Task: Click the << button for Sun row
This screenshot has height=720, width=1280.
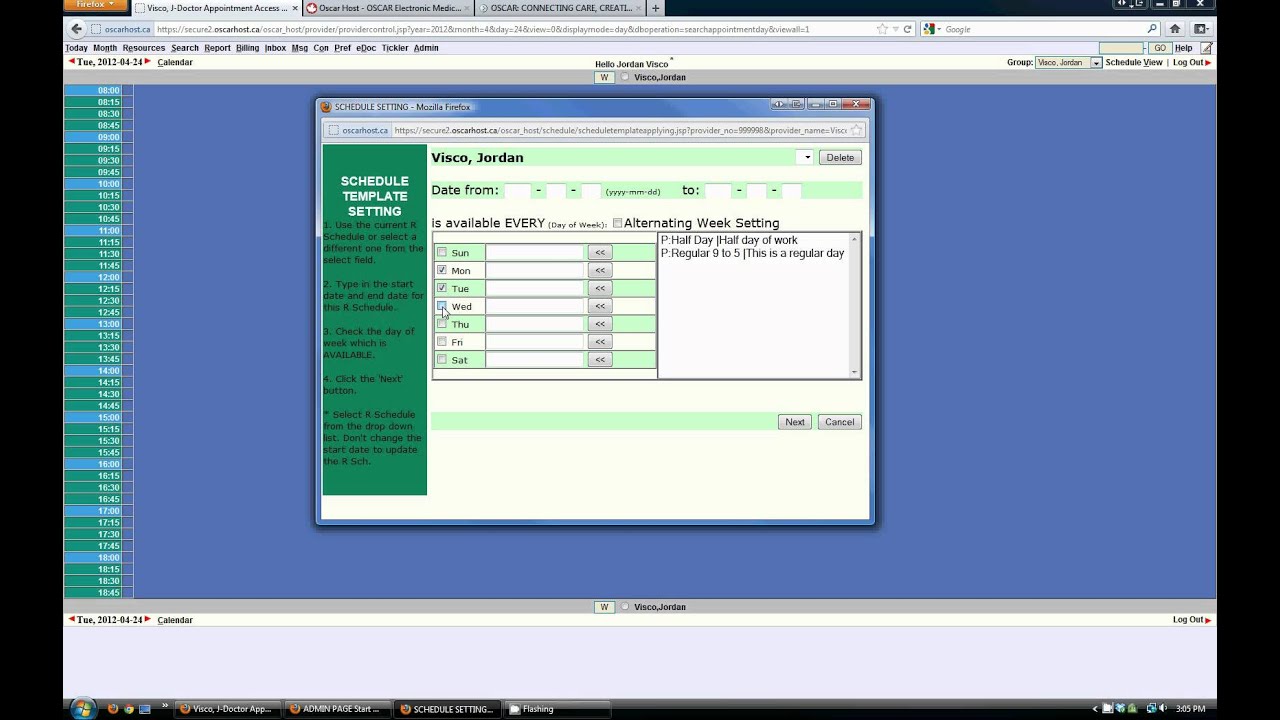Action: click(x=600, y=252)
